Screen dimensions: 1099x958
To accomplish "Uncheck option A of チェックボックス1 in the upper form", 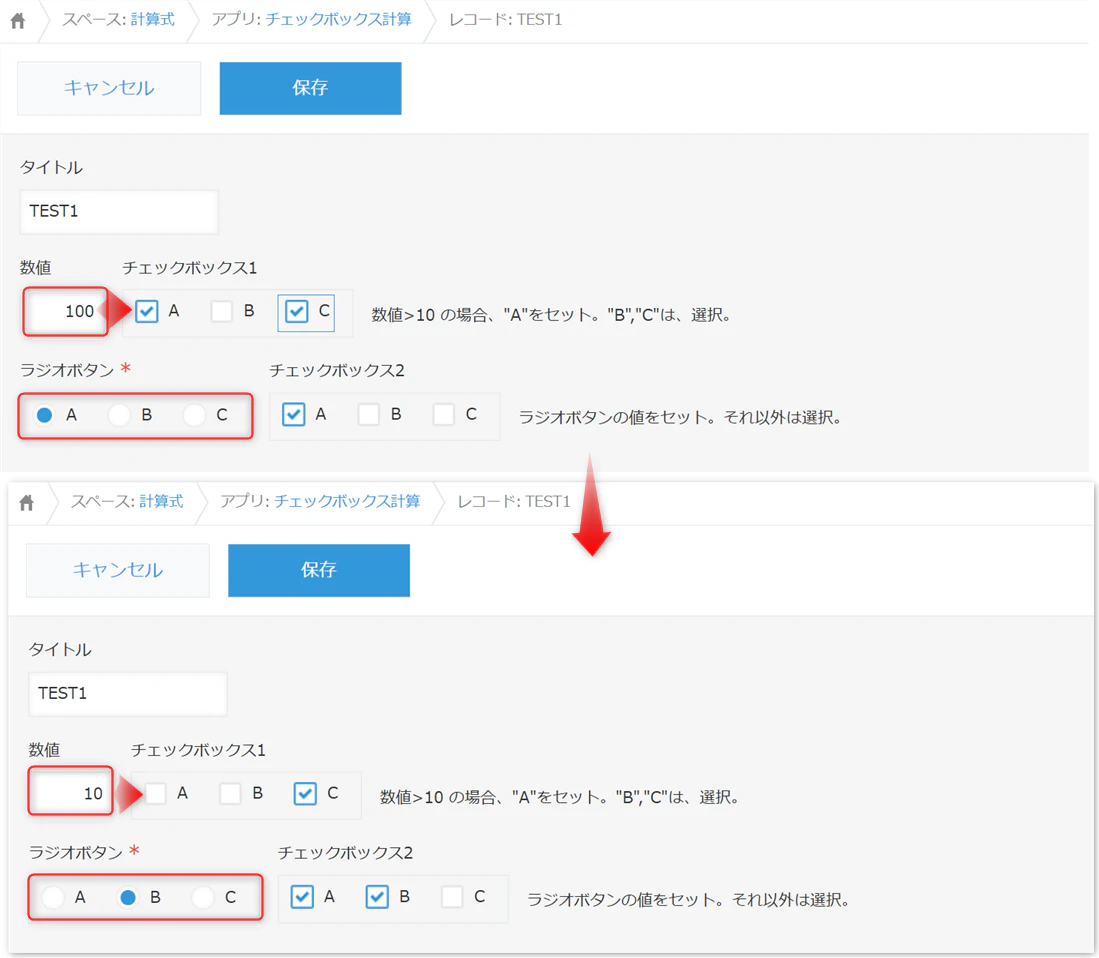I will (146, 311).
